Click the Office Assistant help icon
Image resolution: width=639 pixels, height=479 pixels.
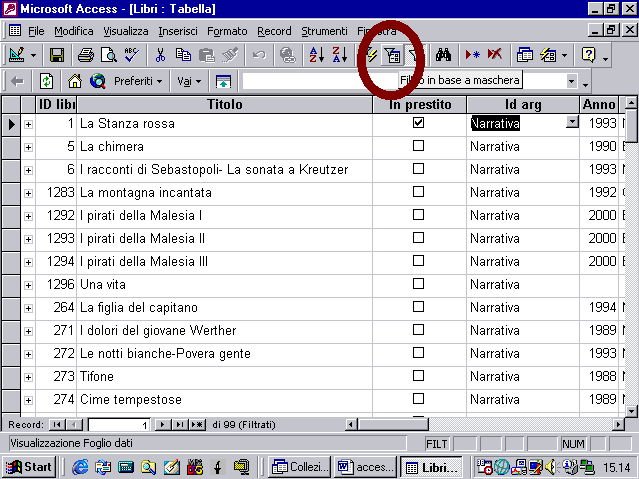588,55
